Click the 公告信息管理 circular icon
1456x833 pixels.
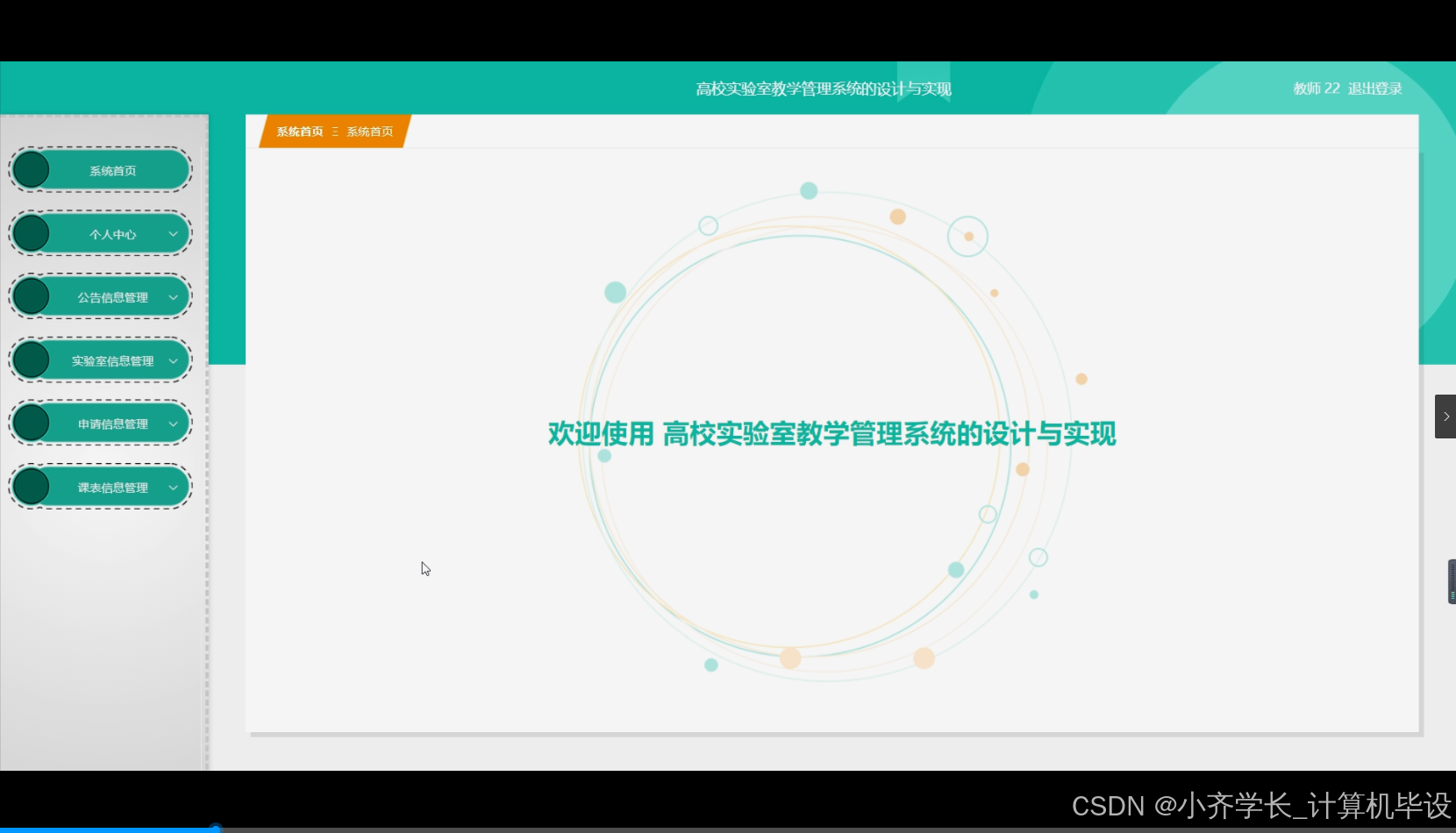32,296
